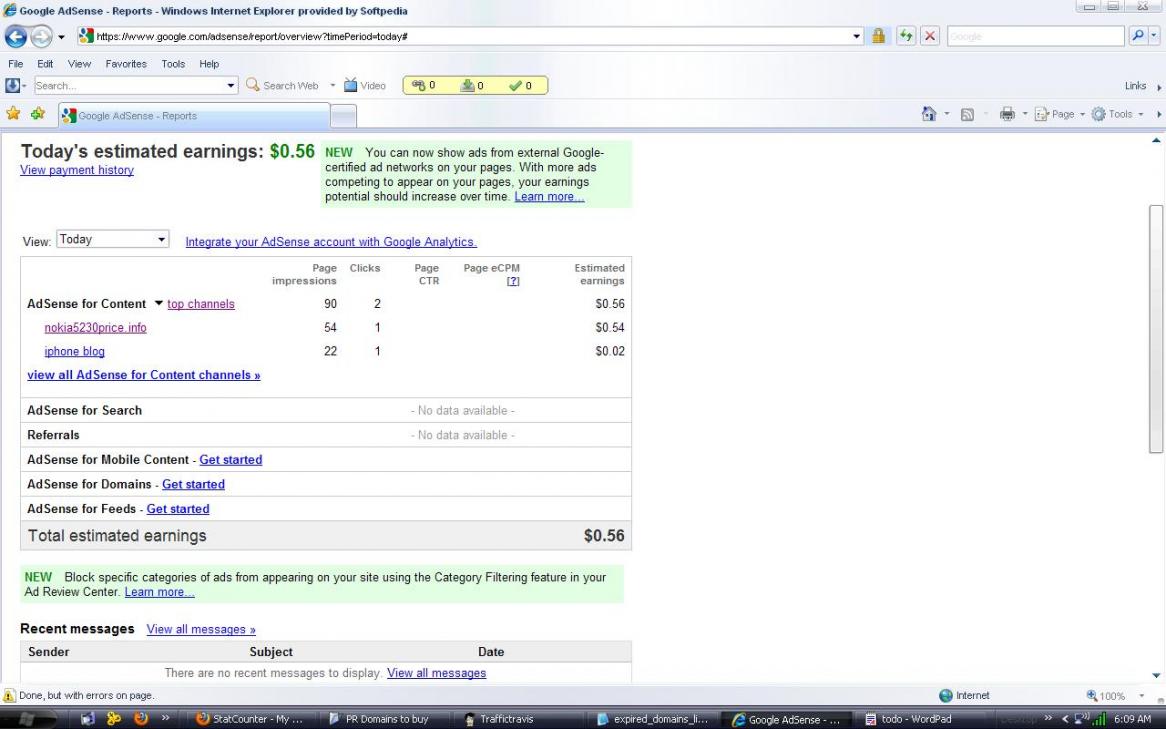Click Integrate your AdSense account with Google Analytics
This screenshot has width=1166, height=729.
(331, 242)
